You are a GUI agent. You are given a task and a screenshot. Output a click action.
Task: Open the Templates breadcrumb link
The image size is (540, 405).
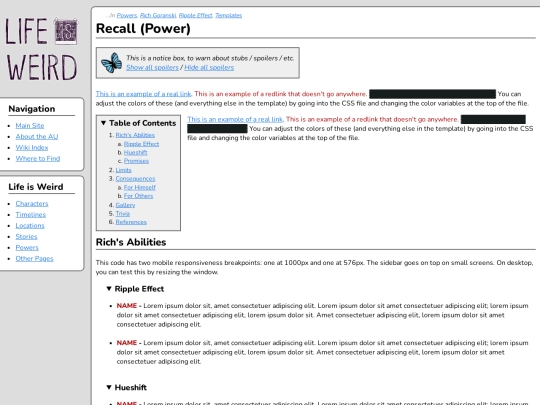pos(229,15)
